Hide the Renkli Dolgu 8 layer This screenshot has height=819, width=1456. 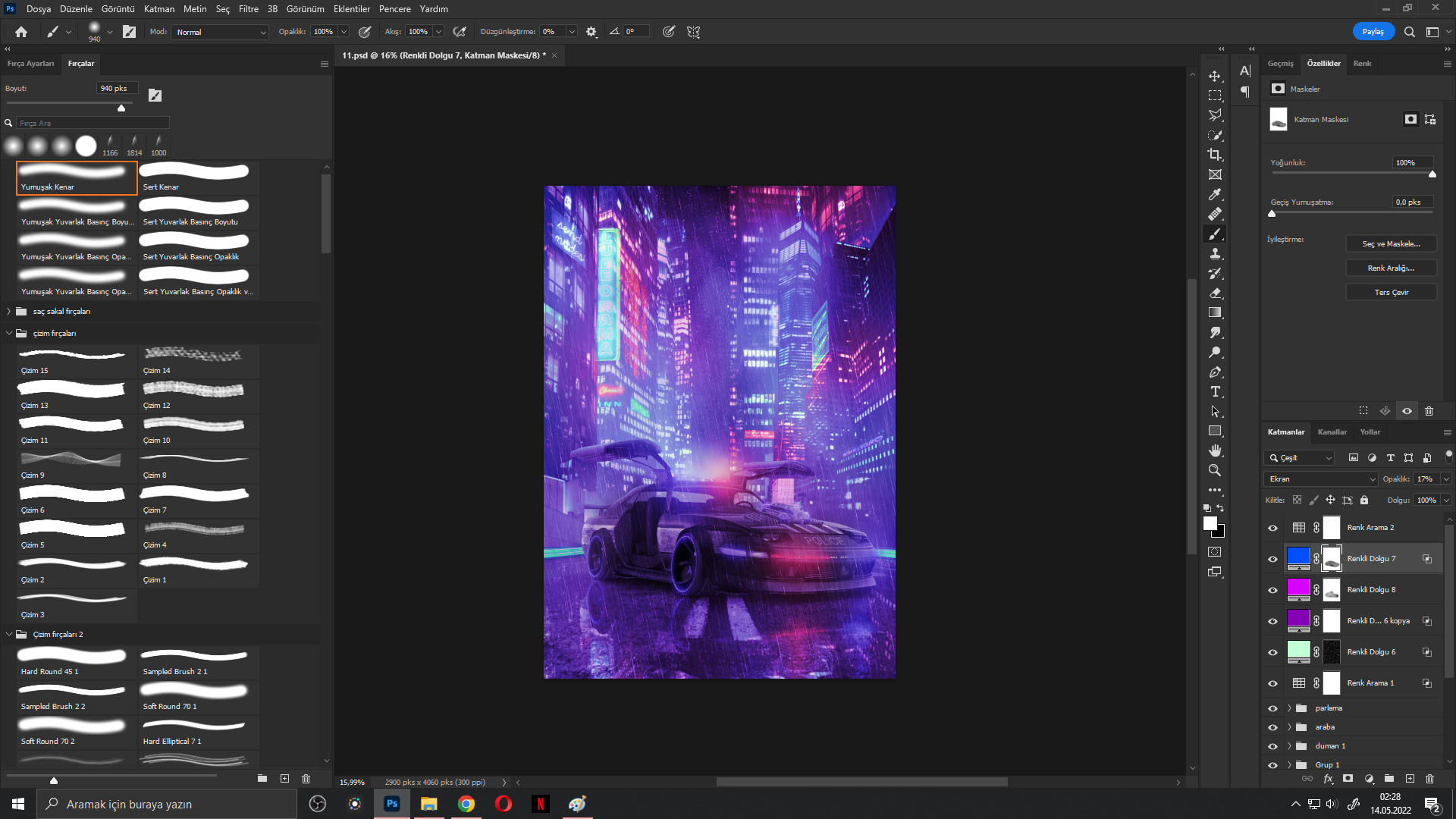click(1272, 591)
